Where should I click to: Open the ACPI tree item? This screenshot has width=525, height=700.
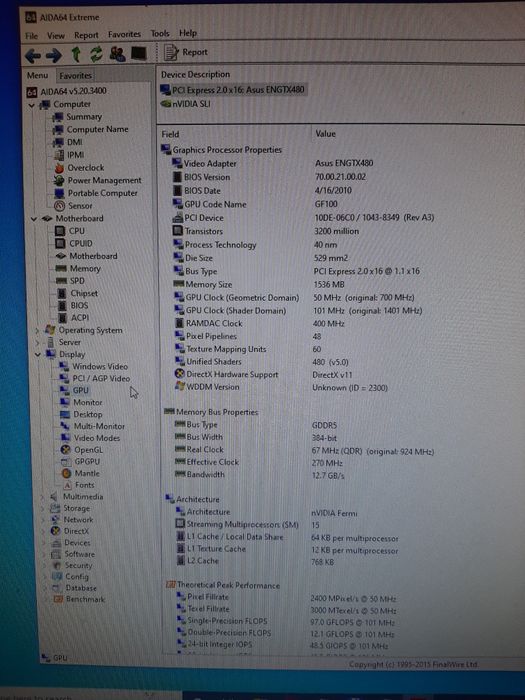click(74, 318)
